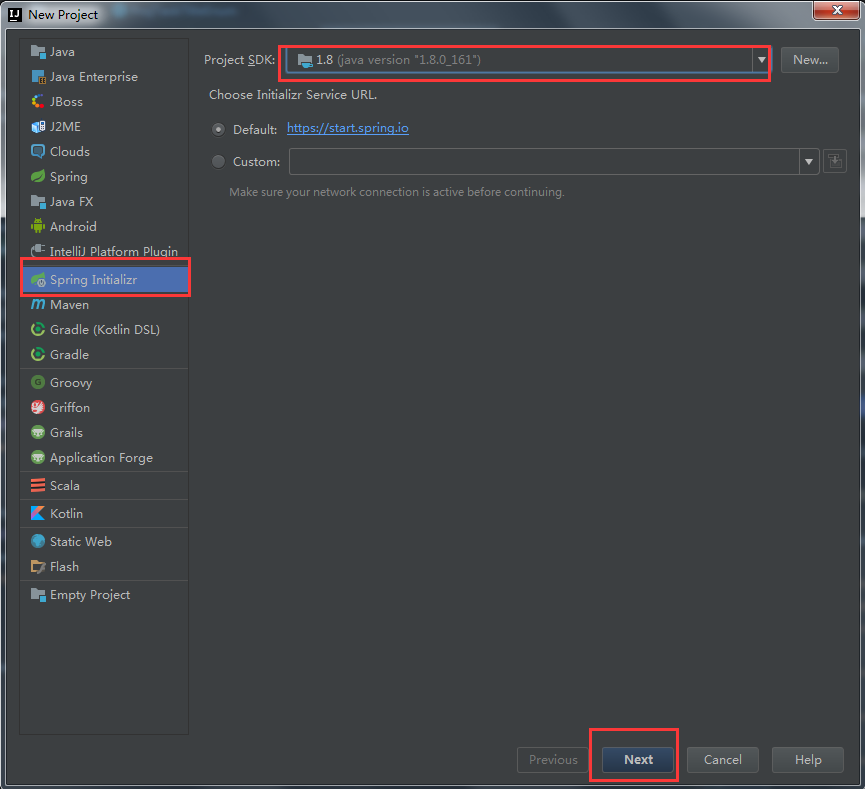865x789 pixels.
Task: Choose the Spring label
Action: [x=69, y=177]
